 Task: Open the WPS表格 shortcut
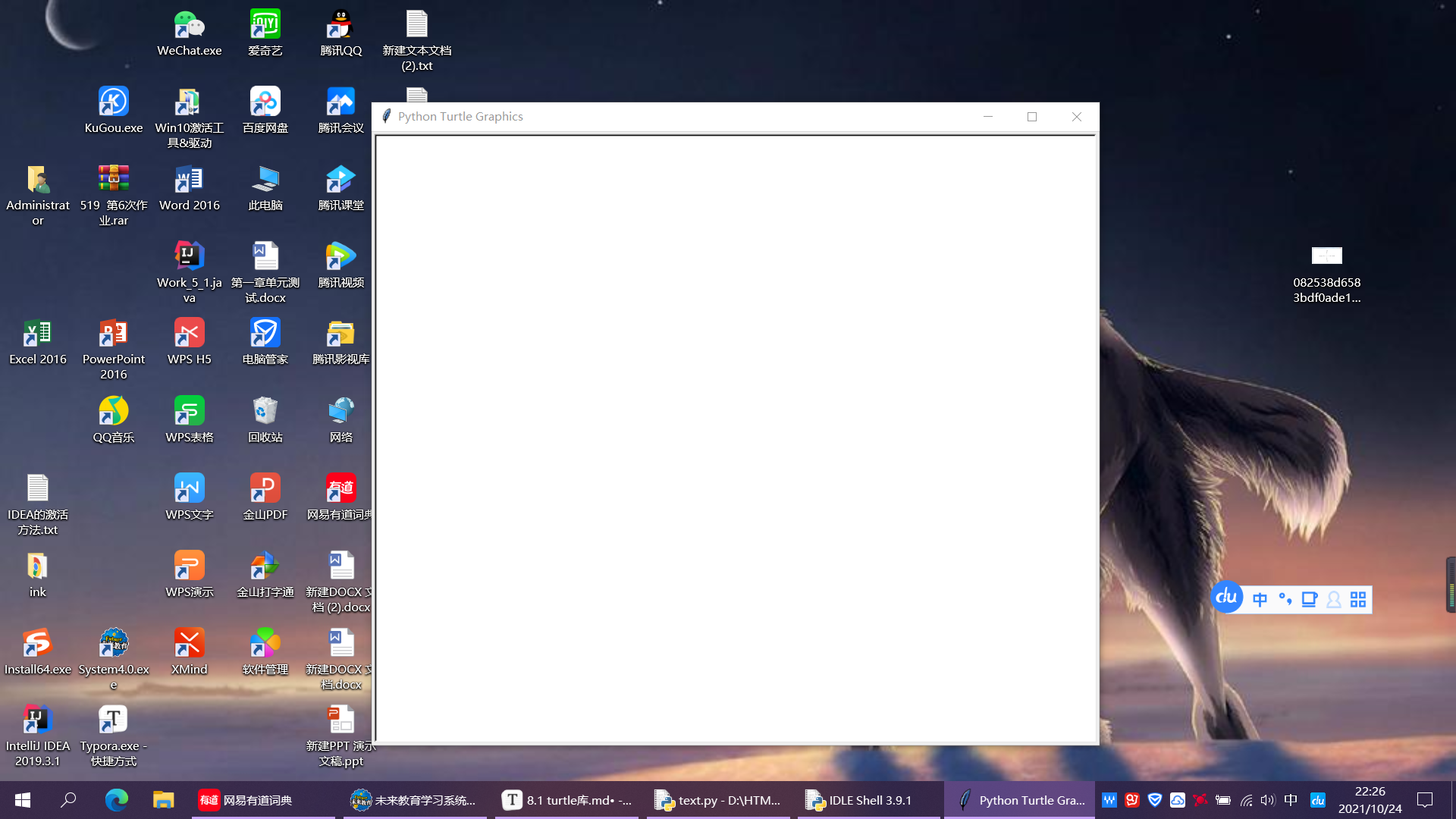[189, 420]
